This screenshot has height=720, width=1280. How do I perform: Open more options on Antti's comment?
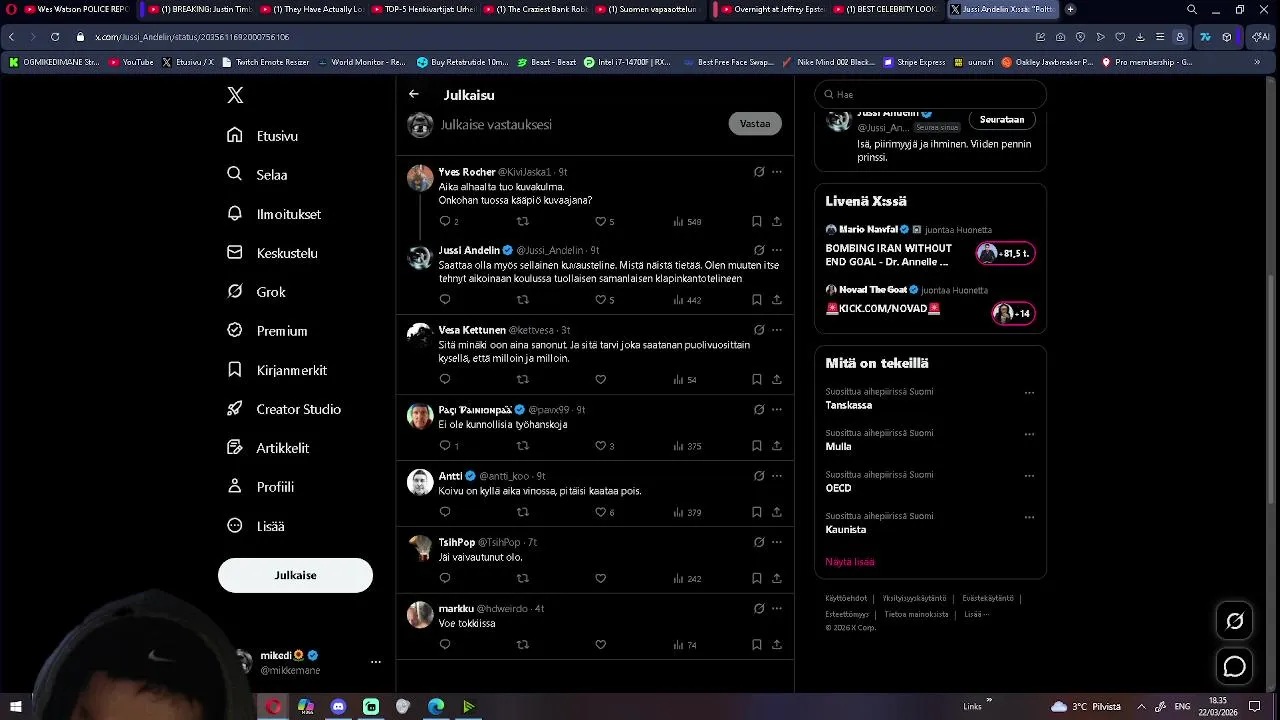pyautogui.click(x=776, y=476)
